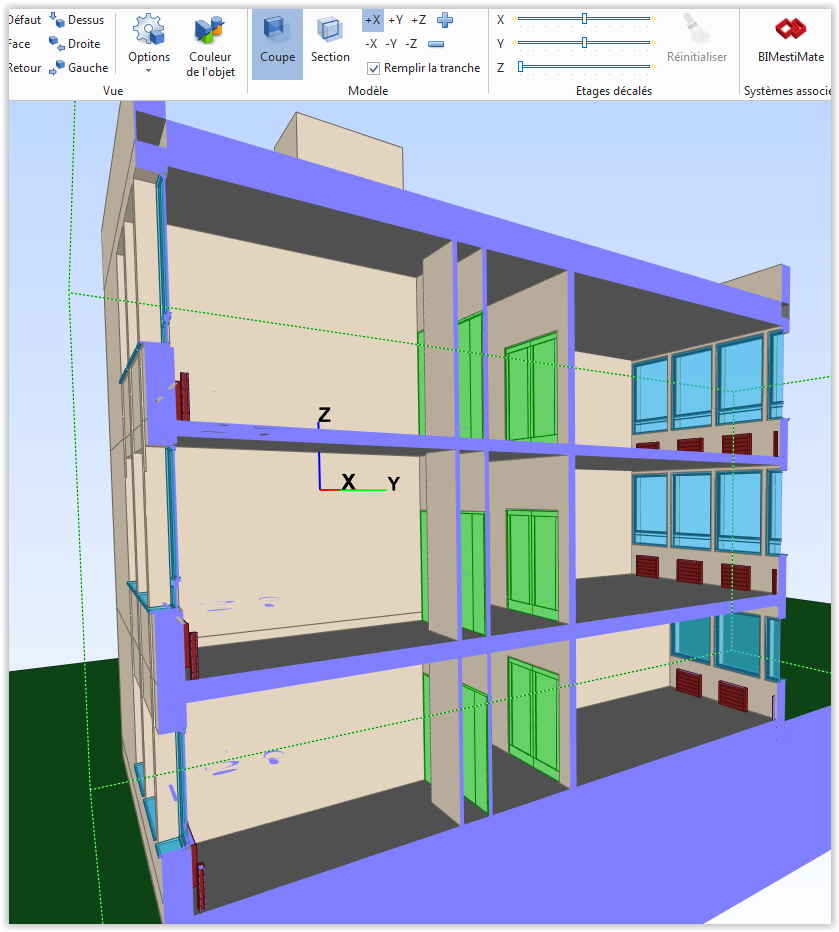Select the +Z cut direction
The image size is (839, 932).
(418, 20)
